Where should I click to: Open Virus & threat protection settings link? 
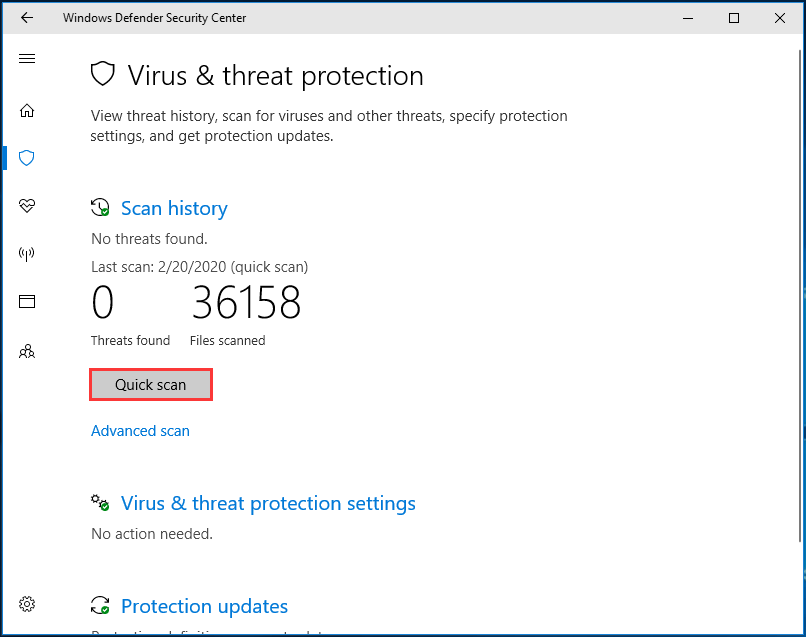[268, 503]
